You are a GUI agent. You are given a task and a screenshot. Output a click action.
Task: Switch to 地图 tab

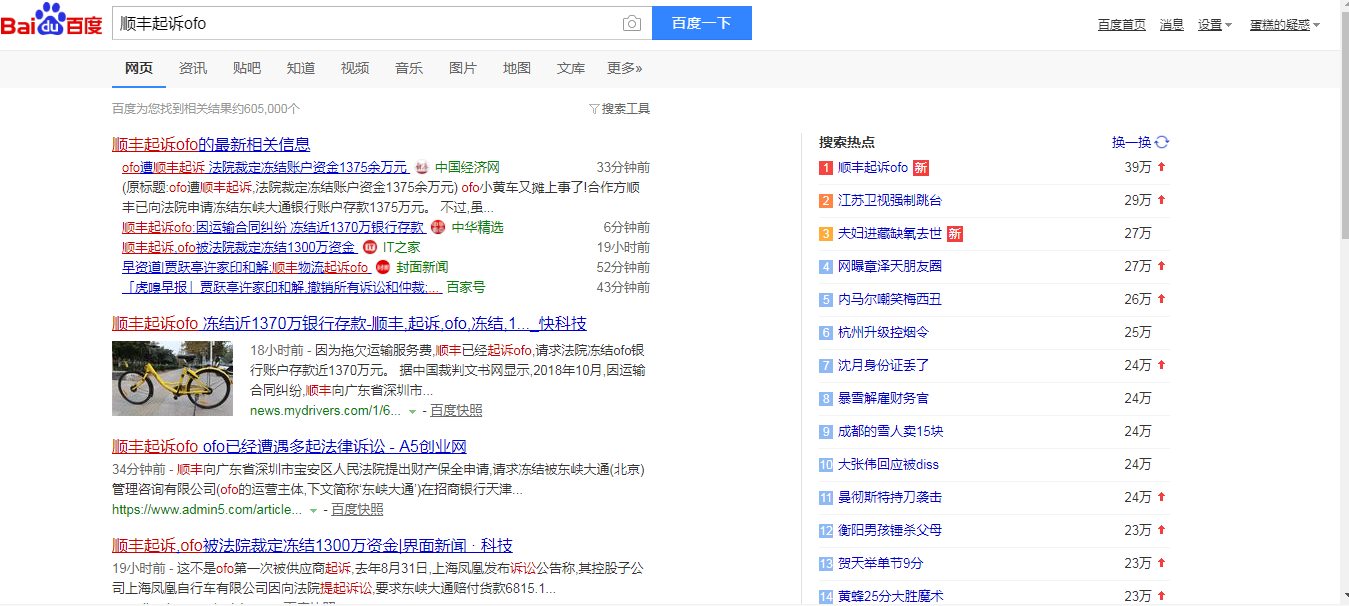pos(517,68)
